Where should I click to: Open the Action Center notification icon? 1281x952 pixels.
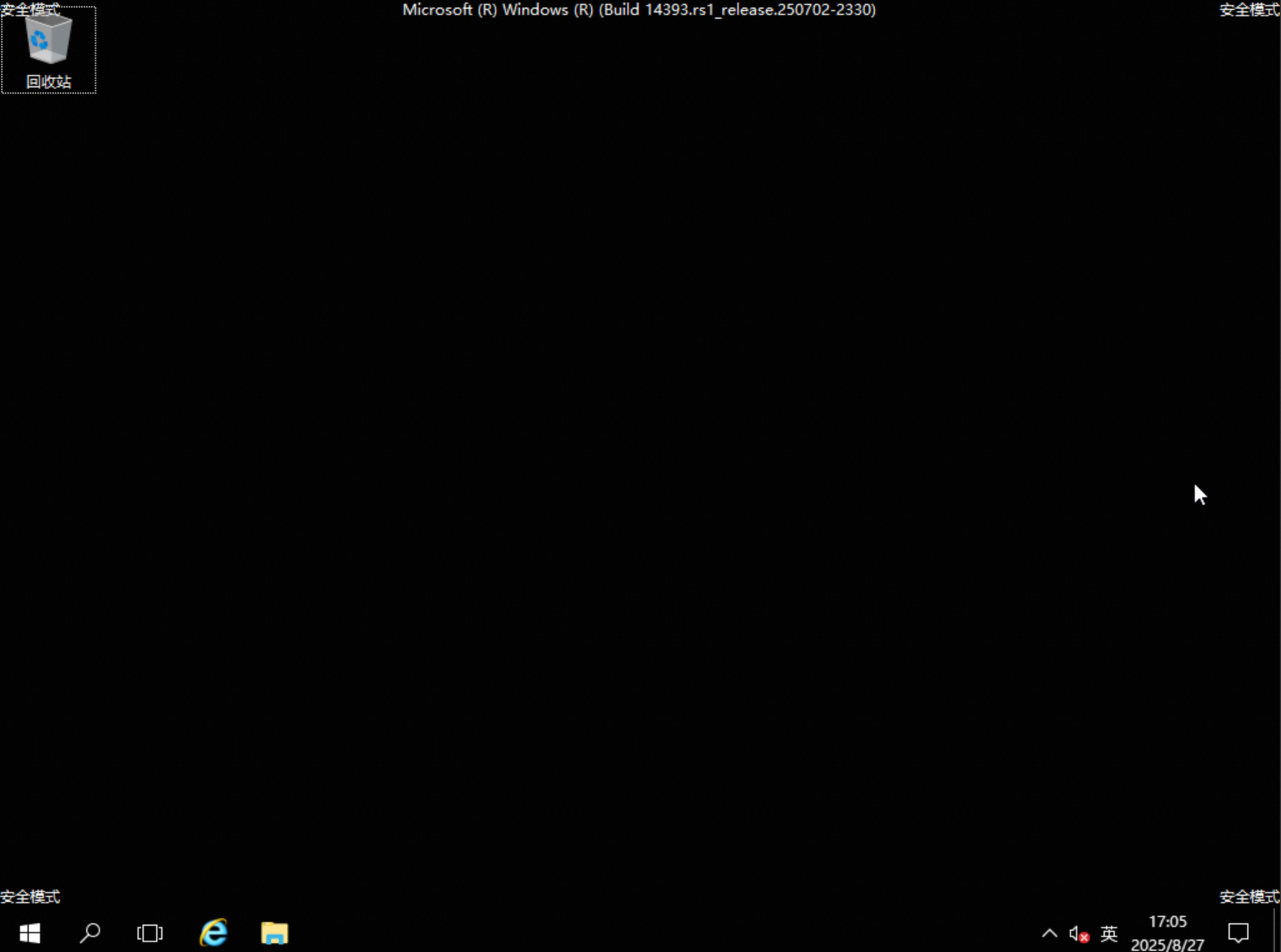click(1238, 933)
